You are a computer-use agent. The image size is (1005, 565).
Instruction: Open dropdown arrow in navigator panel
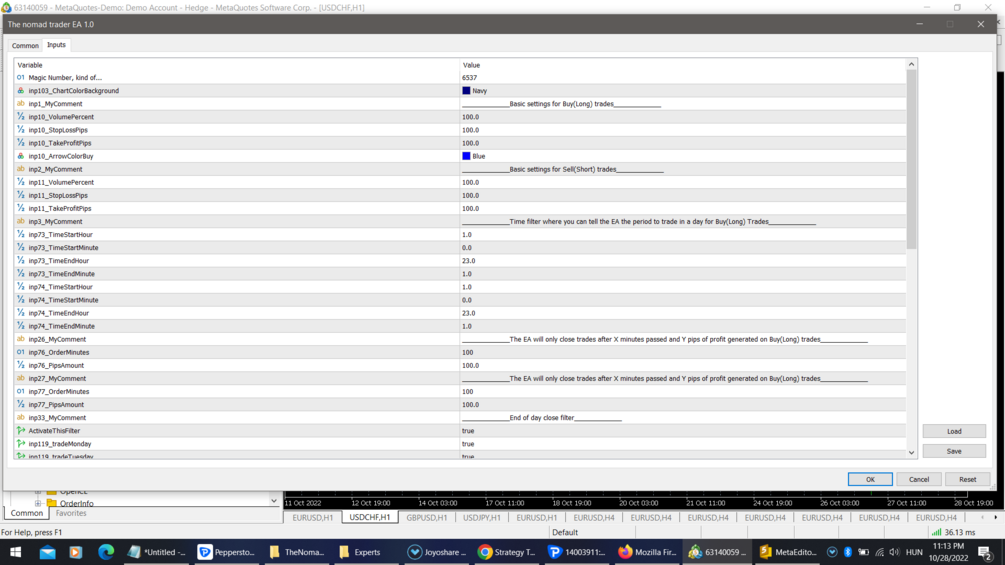(x=274, y=501)
